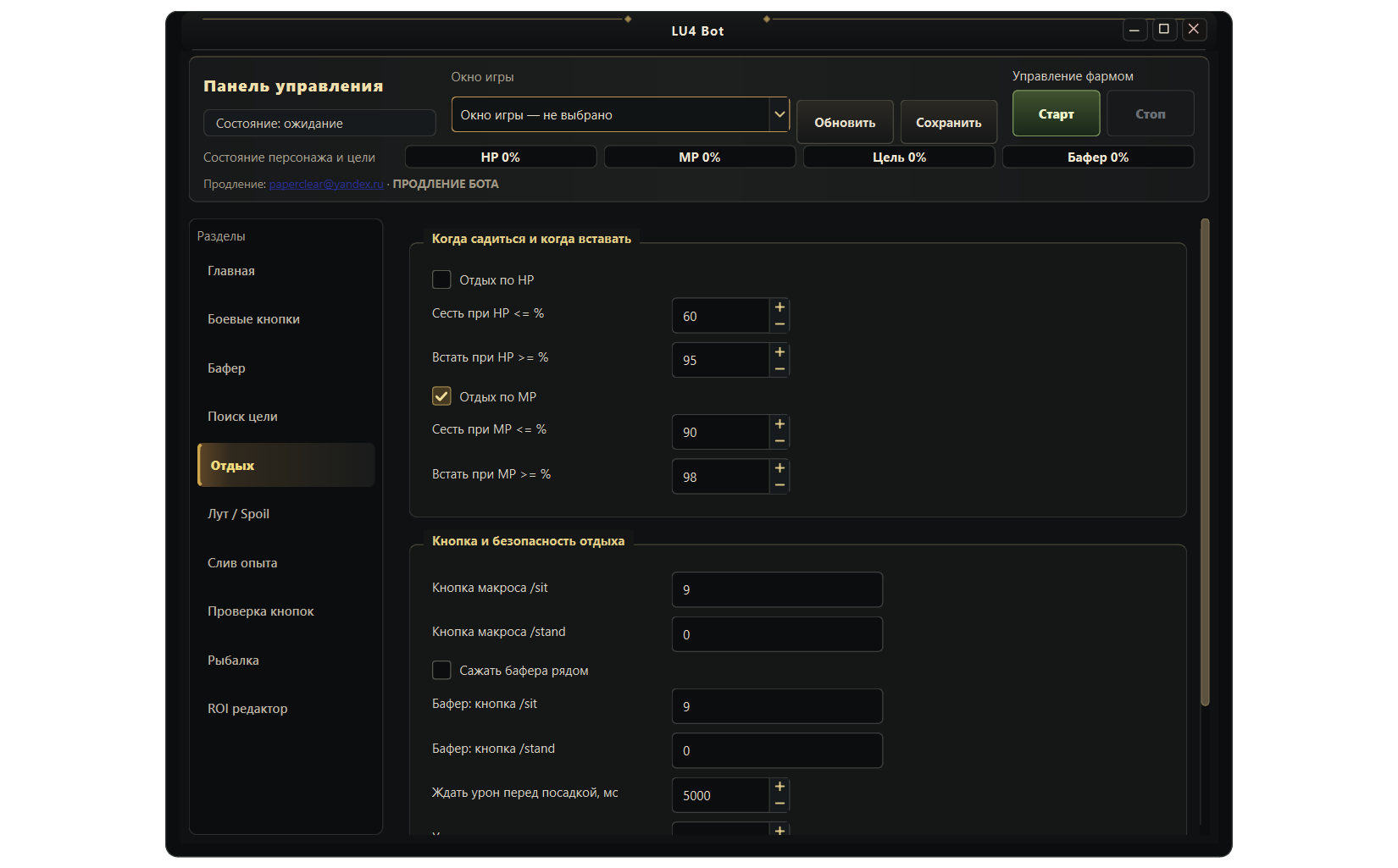Go to the "Проверка кнопок" section
Viewport: 1398px width, 868px height.
pos(286,611)
